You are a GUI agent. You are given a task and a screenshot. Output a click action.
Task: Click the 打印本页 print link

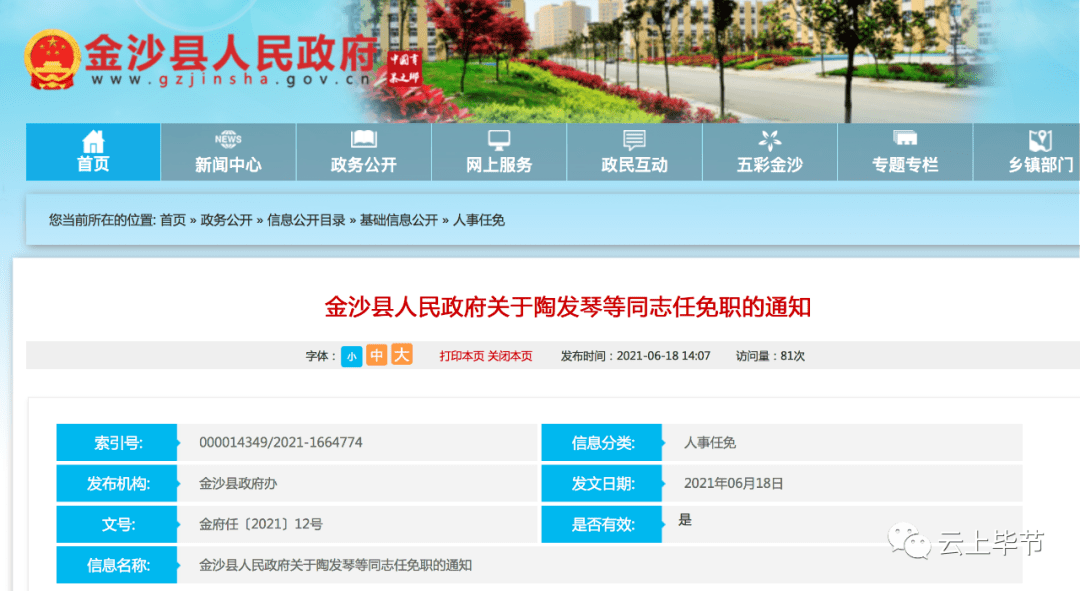coord(462,356)
